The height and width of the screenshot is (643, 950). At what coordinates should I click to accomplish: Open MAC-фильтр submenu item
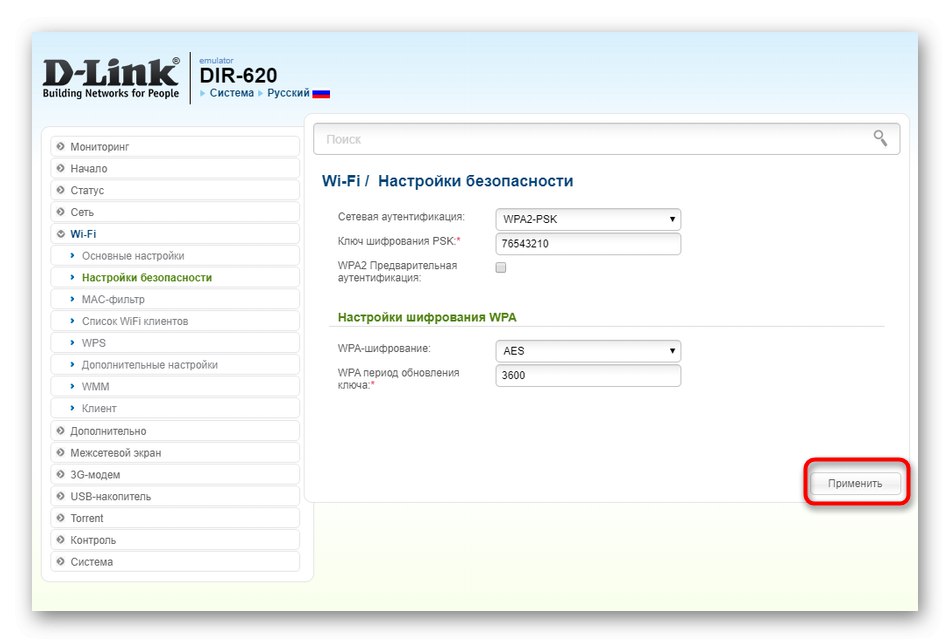[175, 299]
